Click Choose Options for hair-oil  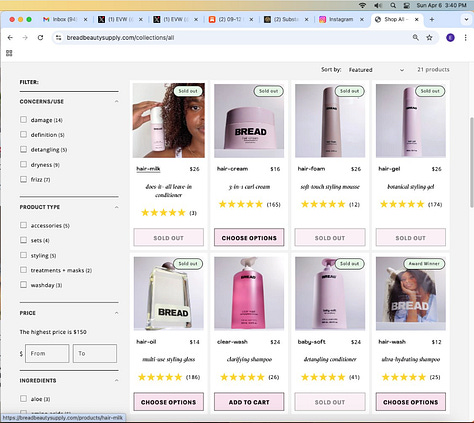pyautogui.click(x=168, y=402)
